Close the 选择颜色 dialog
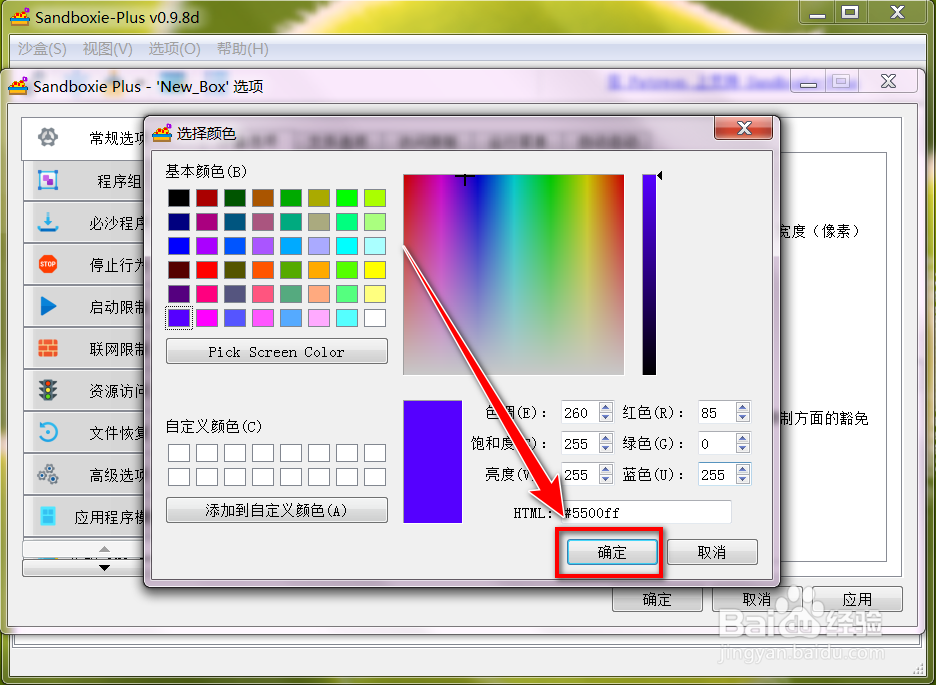936x685 pixels. click(744, 128)
